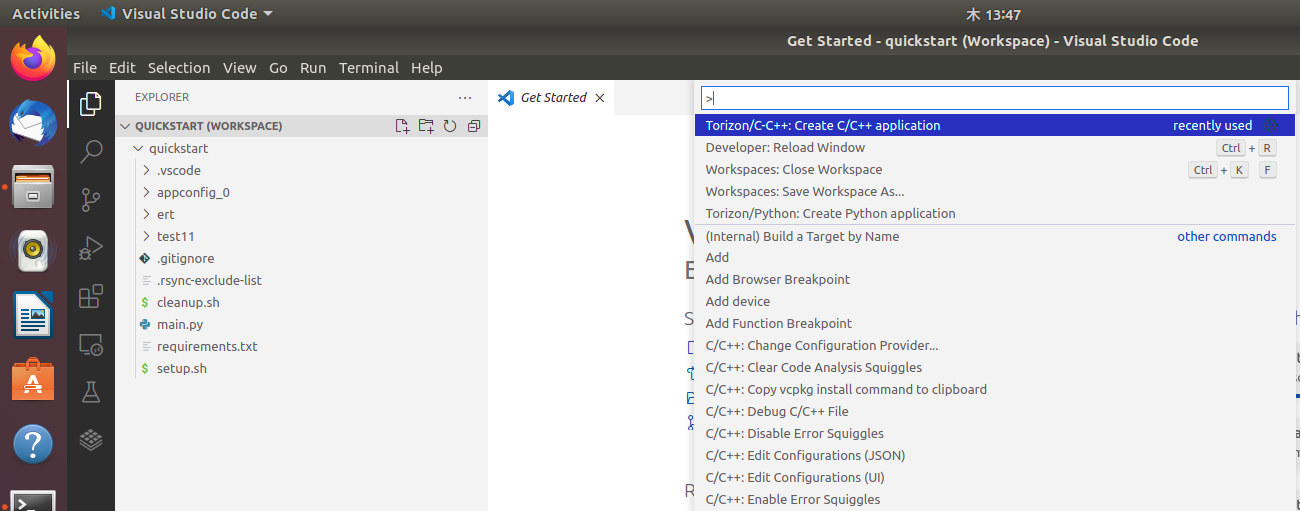This screenshot has width=1301, height=511.
Task: Open the Remote Explorer view
Action: click(91, 344)
